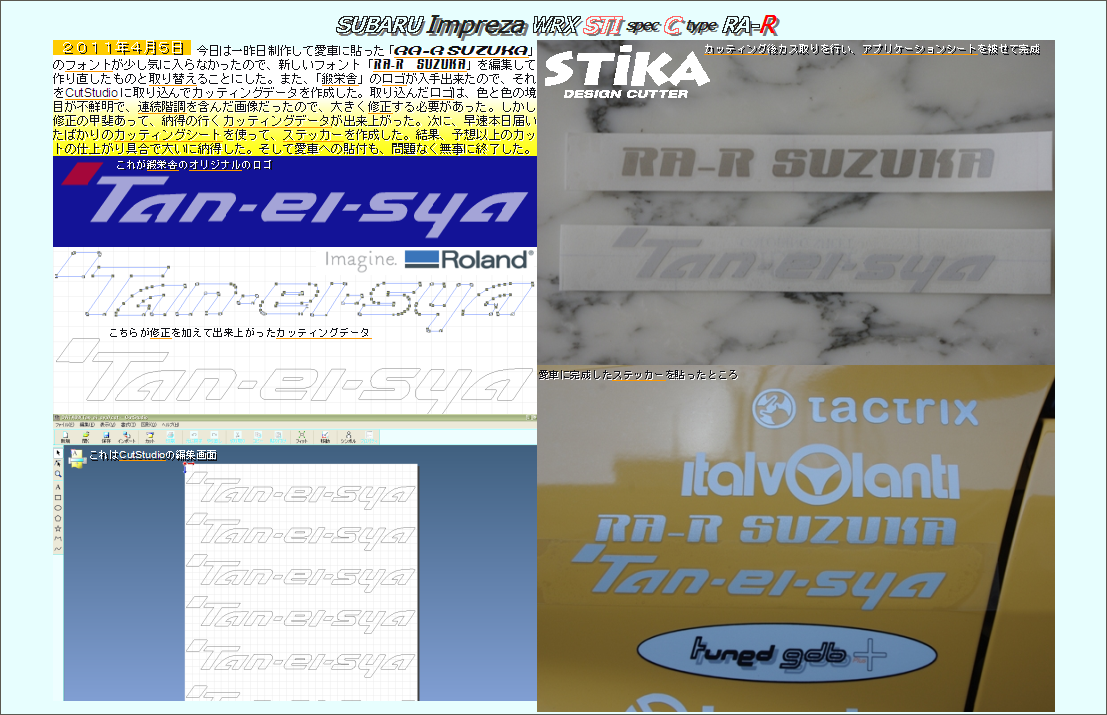Open the ファイル menu in CutStudio

coord(64,425)
